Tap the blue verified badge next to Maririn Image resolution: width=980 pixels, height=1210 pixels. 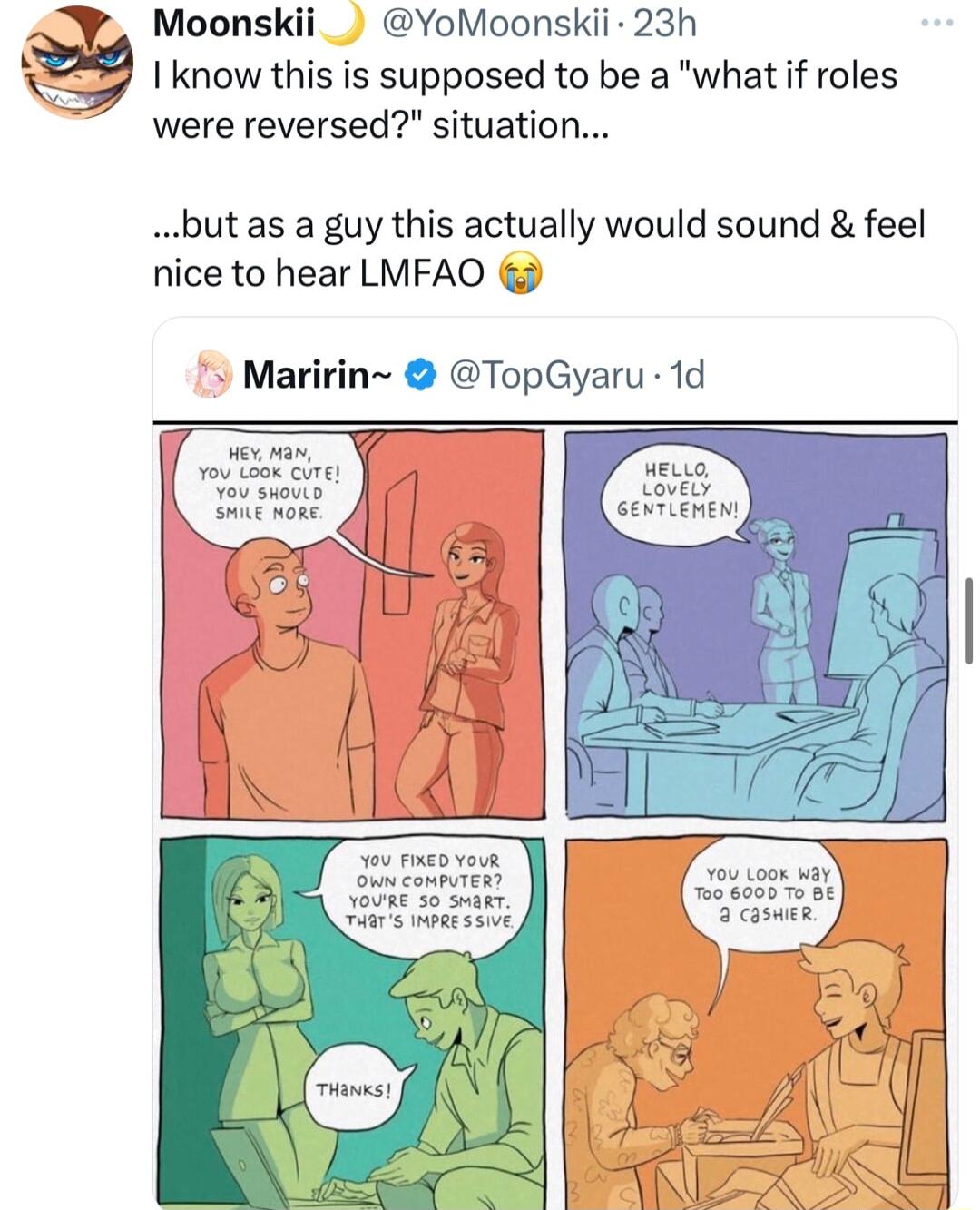[419, 374]
